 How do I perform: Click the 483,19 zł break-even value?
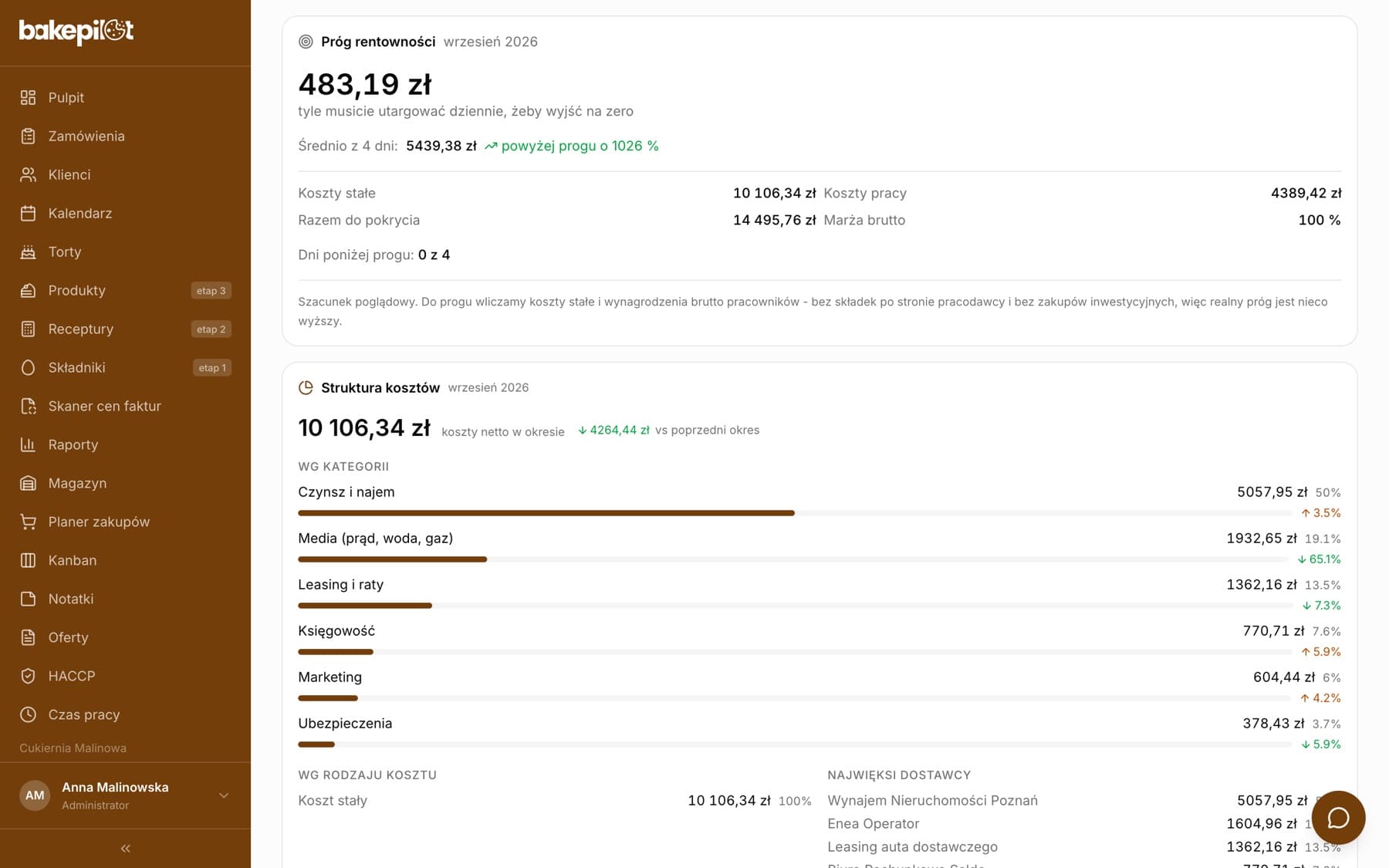365,84
